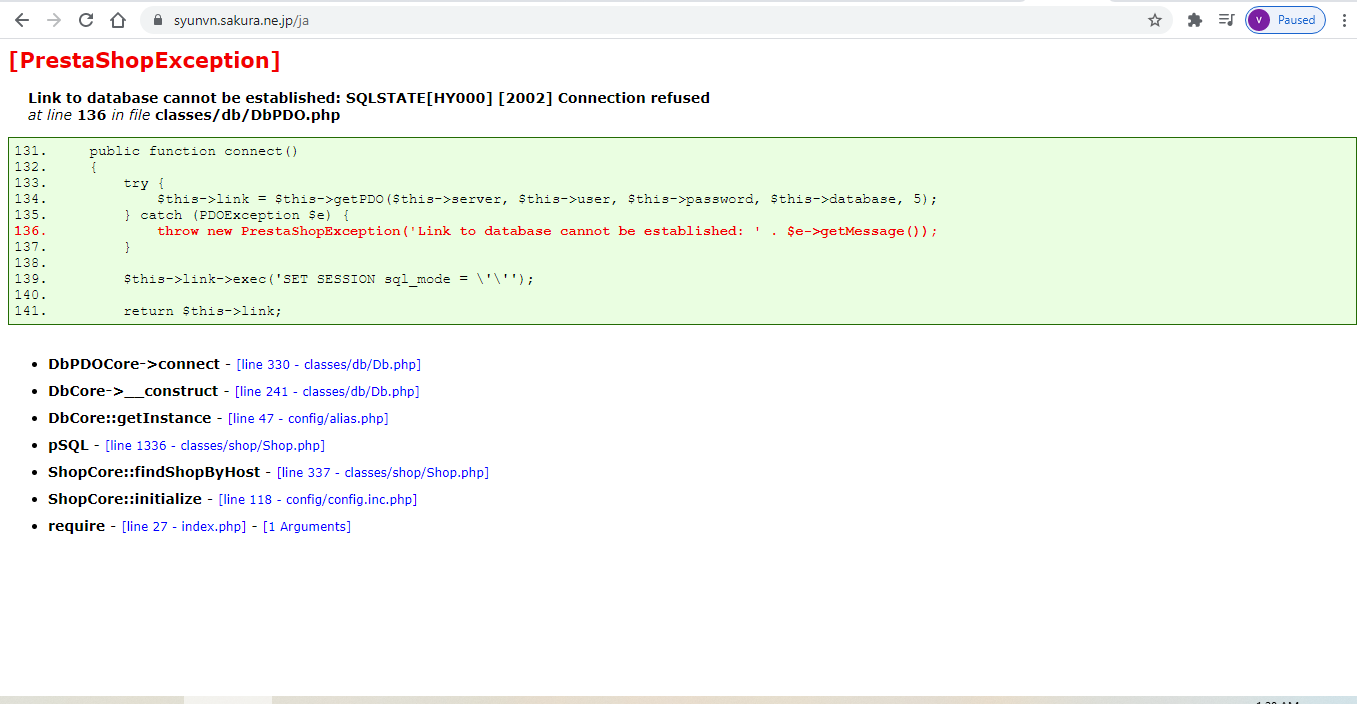
Task: Open link line 47 - config/alias.php
Action: click(308, 419)
